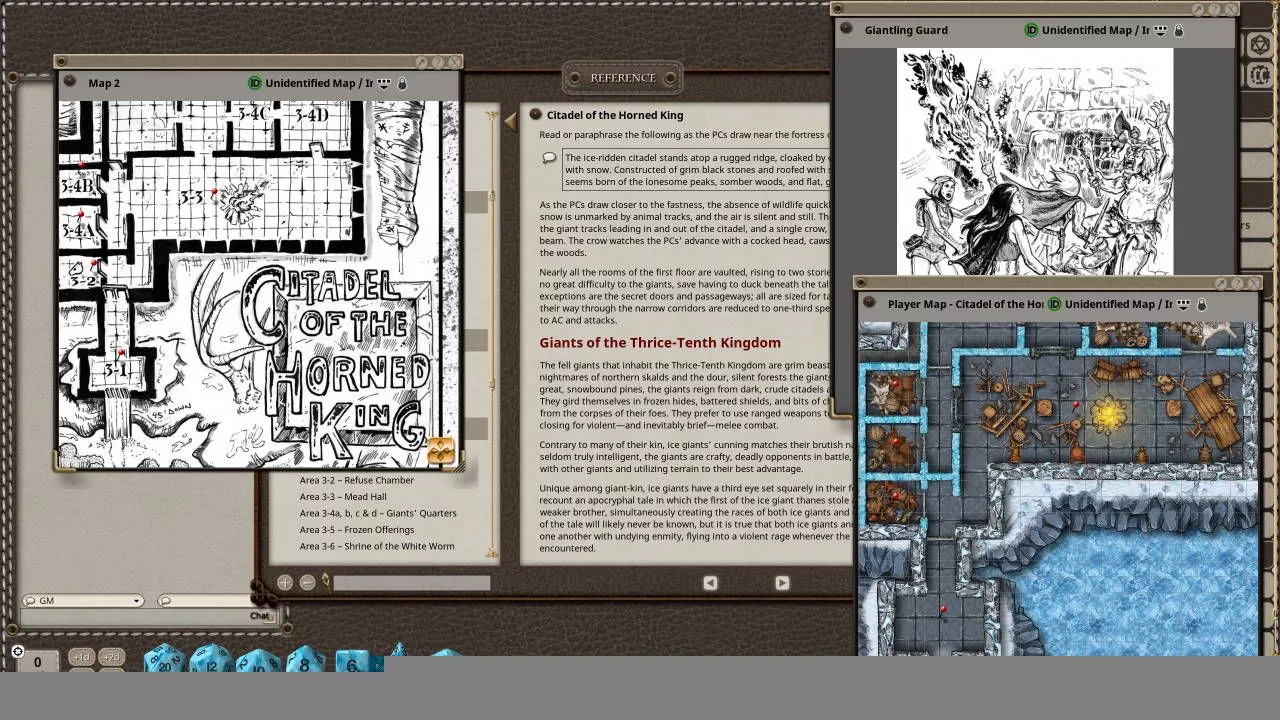The height and width of the screenshot is (720, 1280).
Task: Go to the previous reference page
Action: [x=710, y=583]
